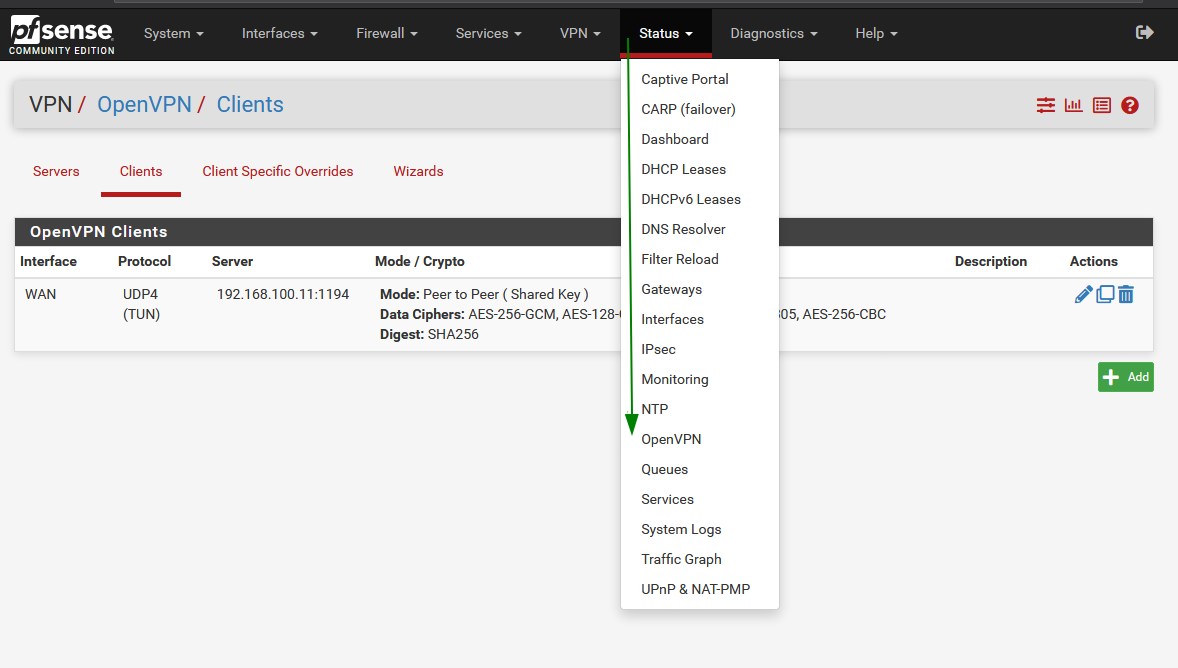Click the pfSense Community Edition logo
Image resolution: width=1178 pixels, height=668 pixels.
coord(62,35)
